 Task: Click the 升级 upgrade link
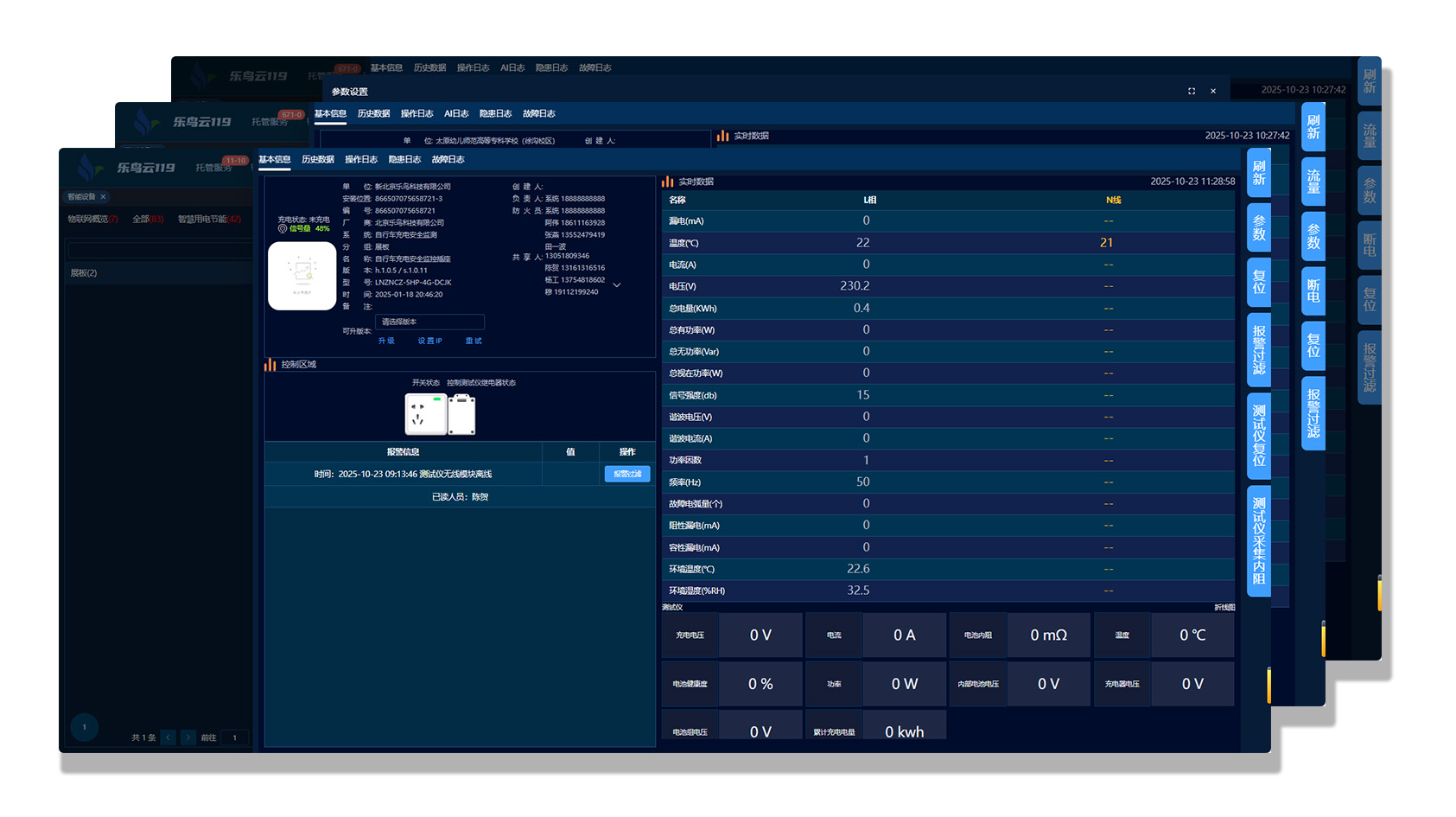(386, 341)
